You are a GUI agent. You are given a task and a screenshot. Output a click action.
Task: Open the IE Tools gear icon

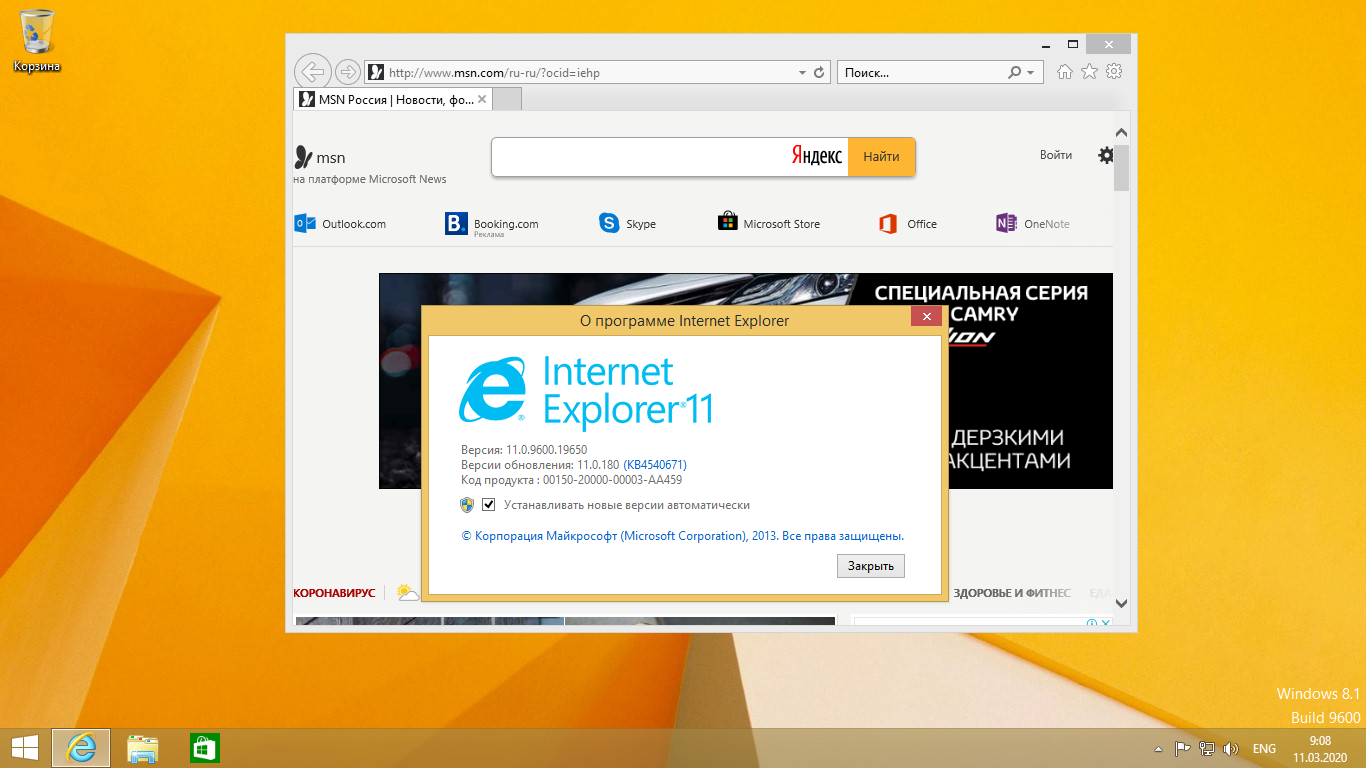pos(1115,71)
